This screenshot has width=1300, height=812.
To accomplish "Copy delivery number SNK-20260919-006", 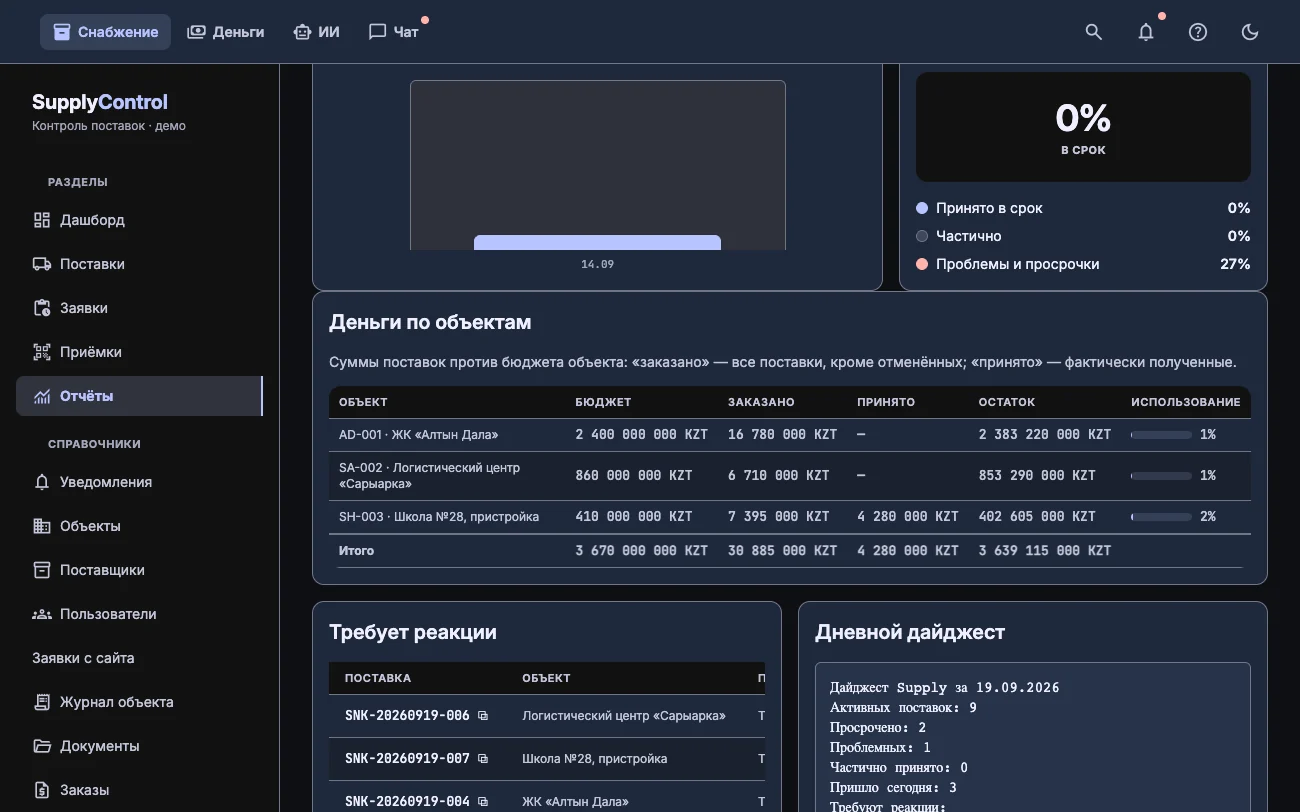I will (x=483, y=716).
